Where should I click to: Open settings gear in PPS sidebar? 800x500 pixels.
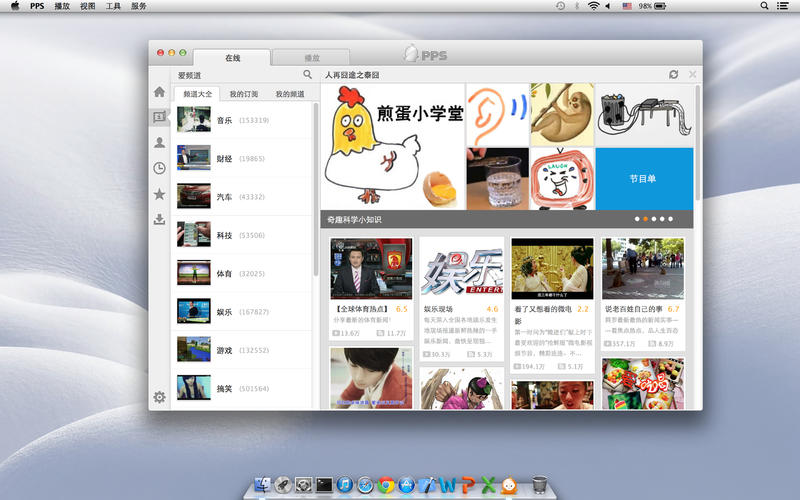tap(159, 396)
